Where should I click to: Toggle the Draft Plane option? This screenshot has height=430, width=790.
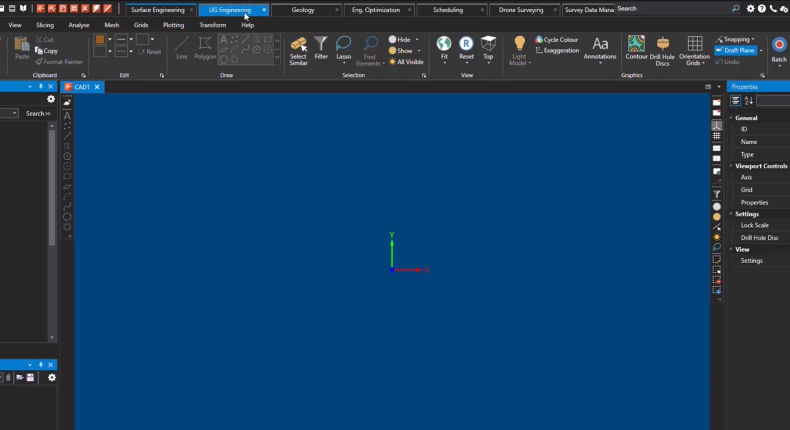click(x=736, y=50)
